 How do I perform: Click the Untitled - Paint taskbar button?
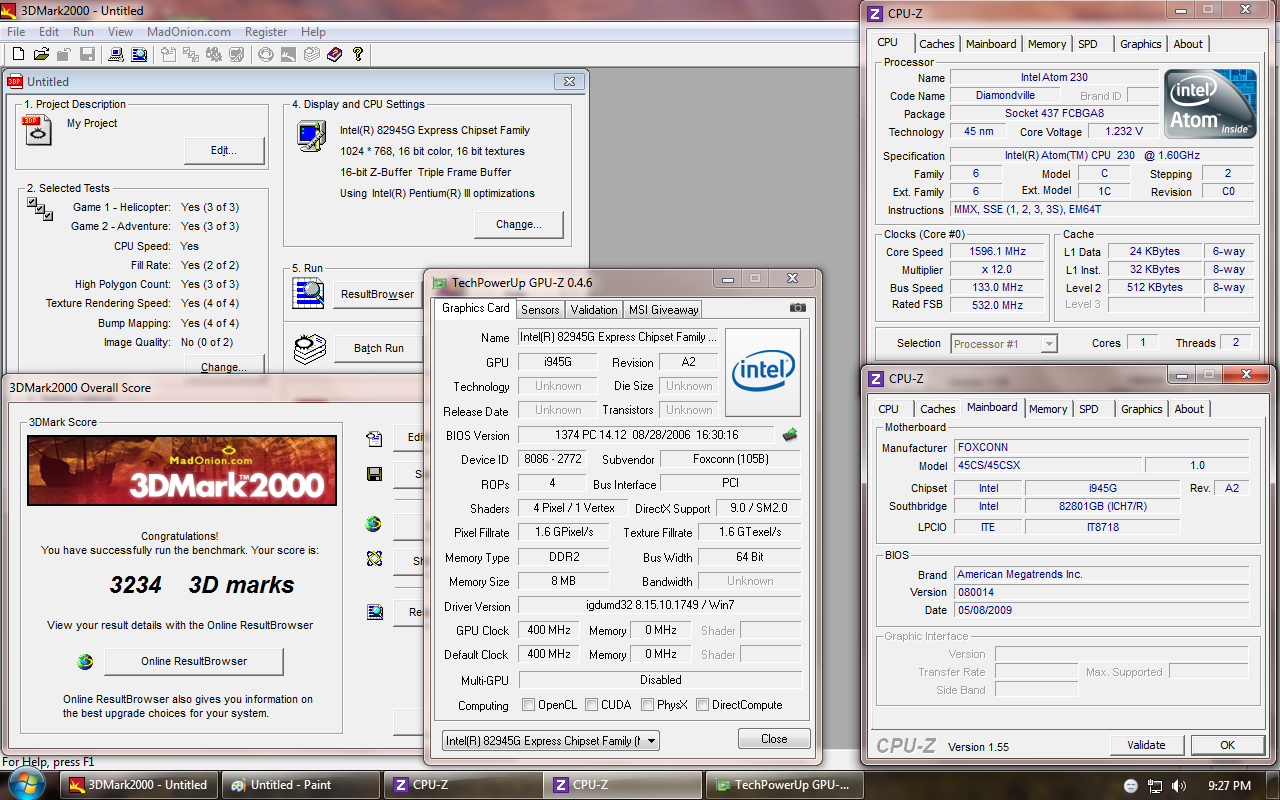300,785
